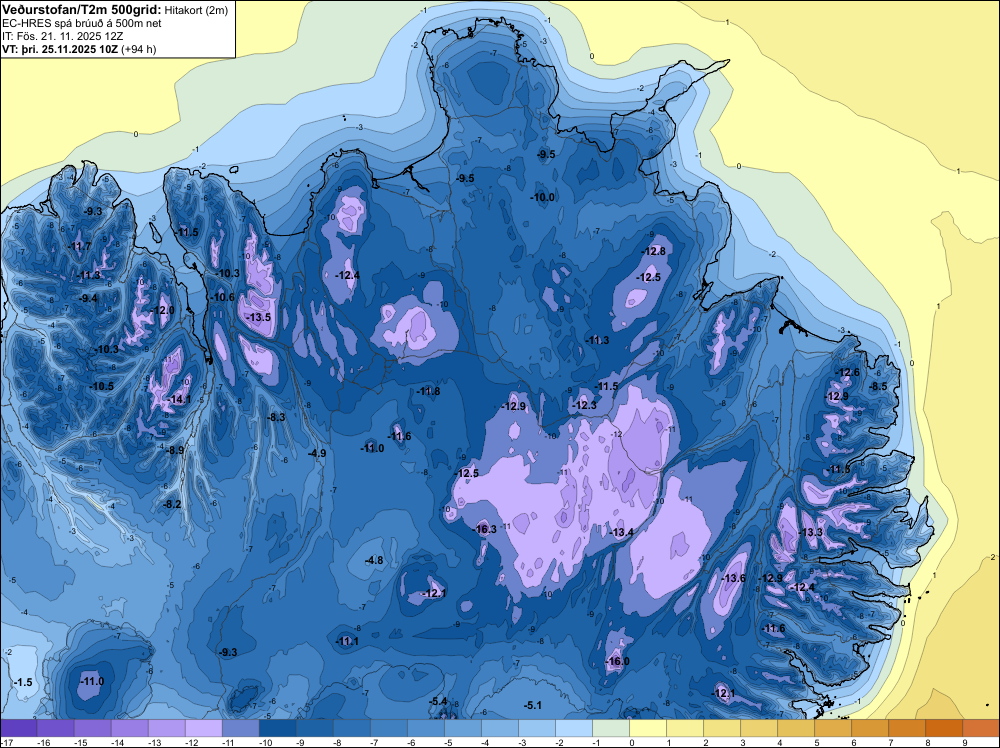Click the -10.5 temperature value
Image resolution: width=1000 pixels, height=748 pixels.
point(102,386)
